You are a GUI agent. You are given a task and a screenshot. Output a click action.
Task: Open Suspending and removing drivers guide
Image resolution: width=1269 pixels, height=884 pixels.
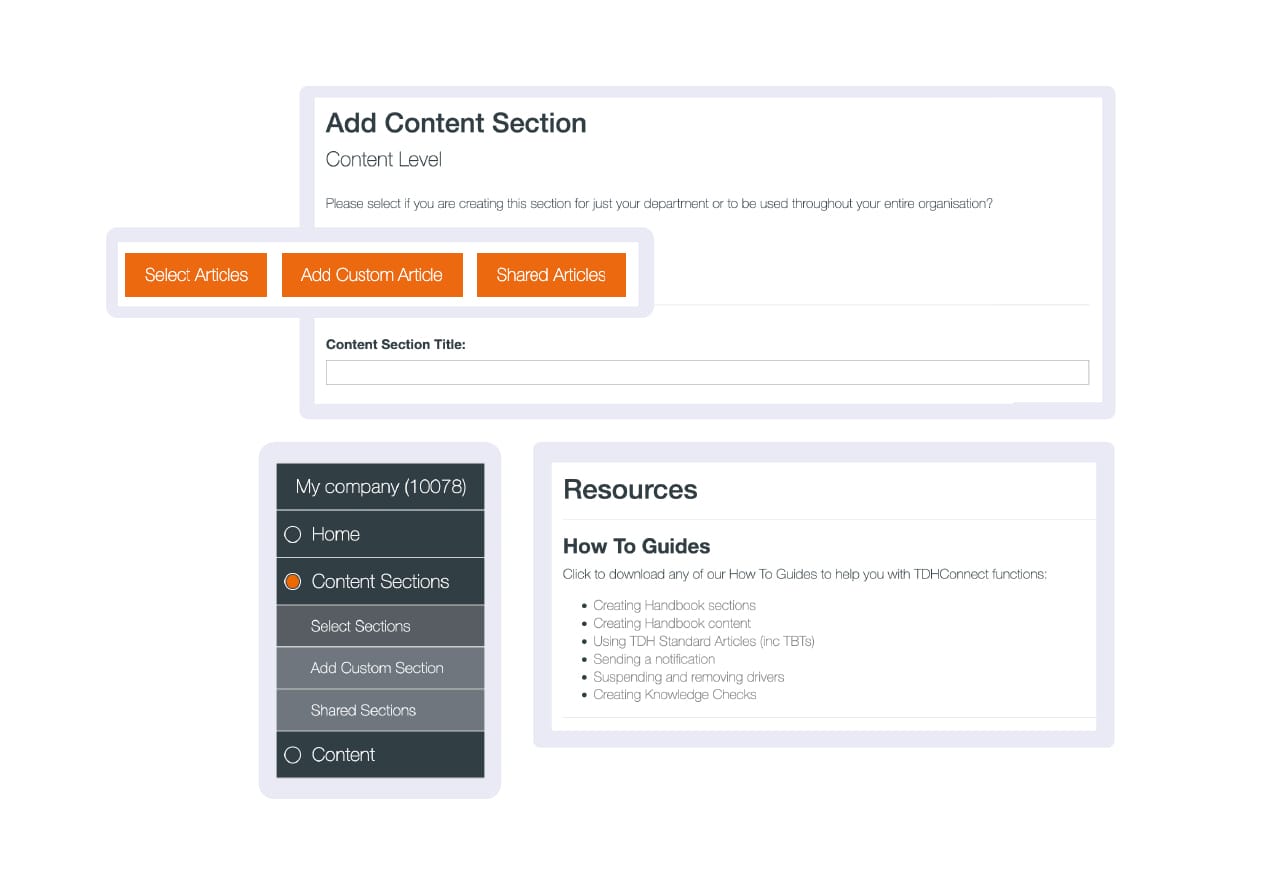coord(688,677)
